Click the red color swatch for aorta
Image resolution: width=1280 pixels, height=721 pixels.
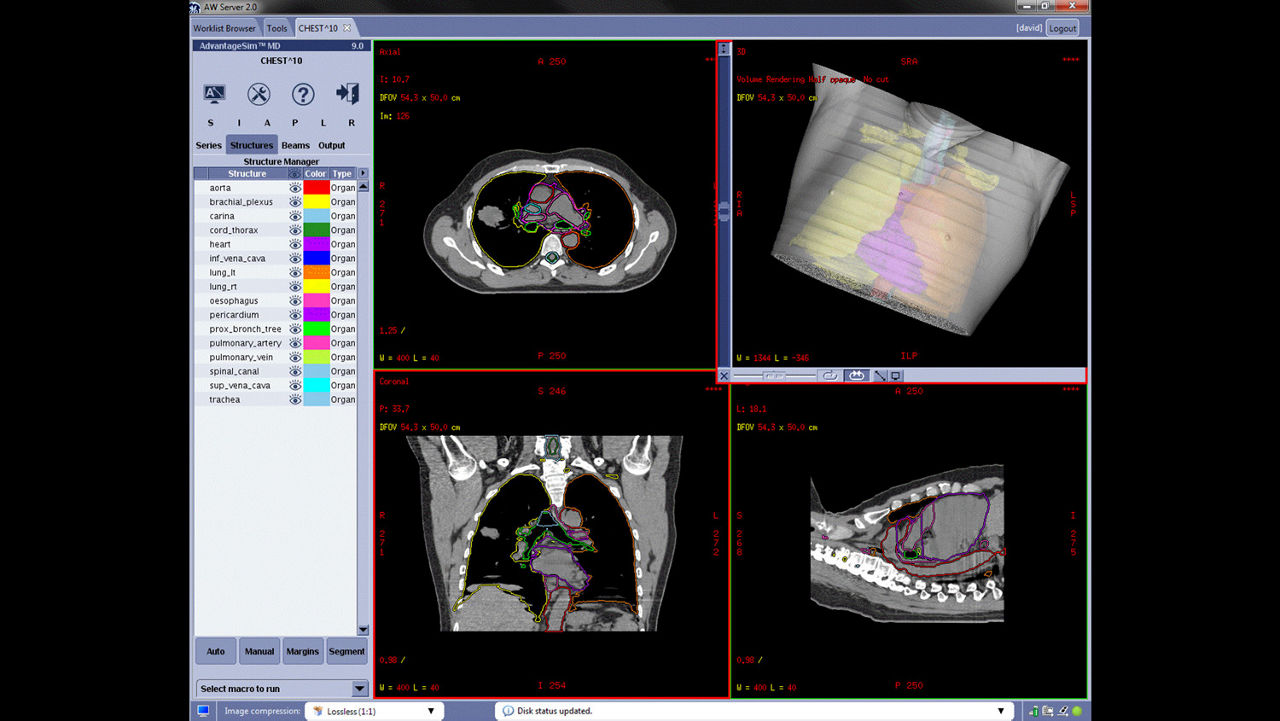[x=316, y=187]
